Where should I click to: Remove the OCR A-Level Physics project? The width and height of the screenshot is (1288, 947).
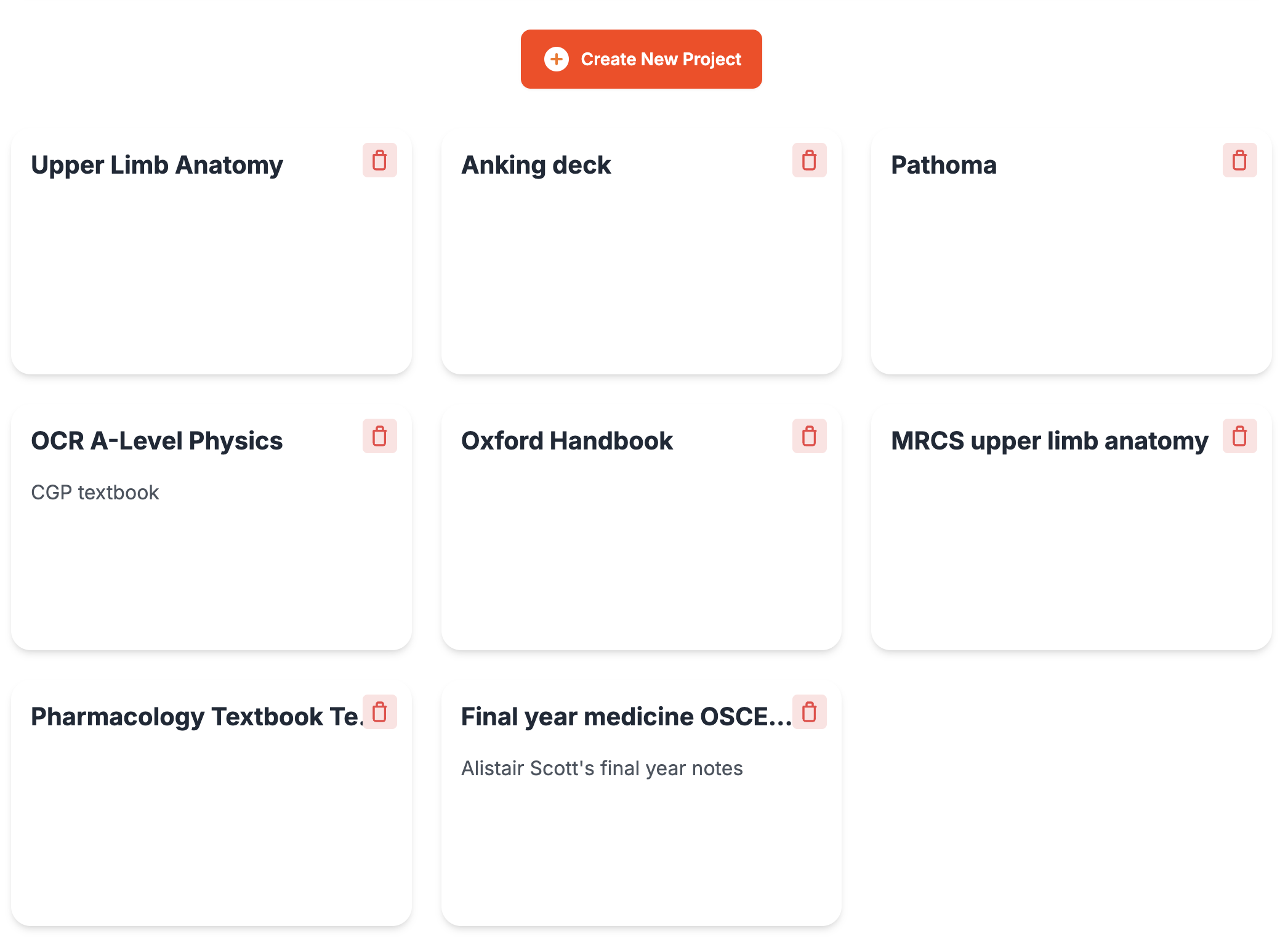pos(379,436)
